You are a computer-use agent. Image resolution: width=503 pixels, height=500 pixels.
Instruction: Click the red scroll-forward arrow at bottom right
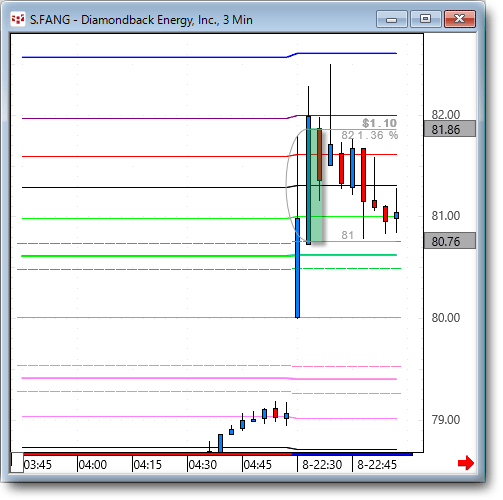[x=465, y=463]
